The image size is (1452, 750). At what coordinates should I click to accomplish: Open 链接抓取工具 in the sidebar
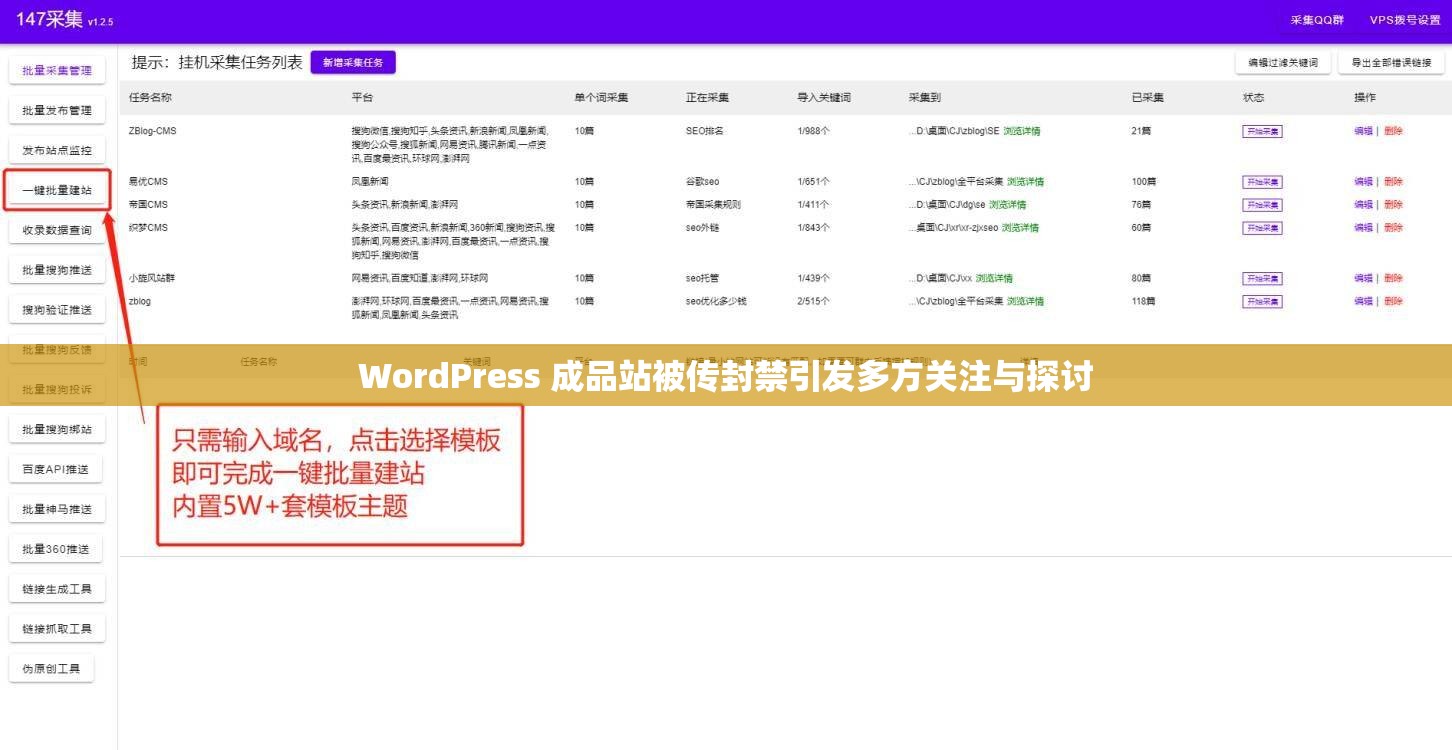point(57,629)
